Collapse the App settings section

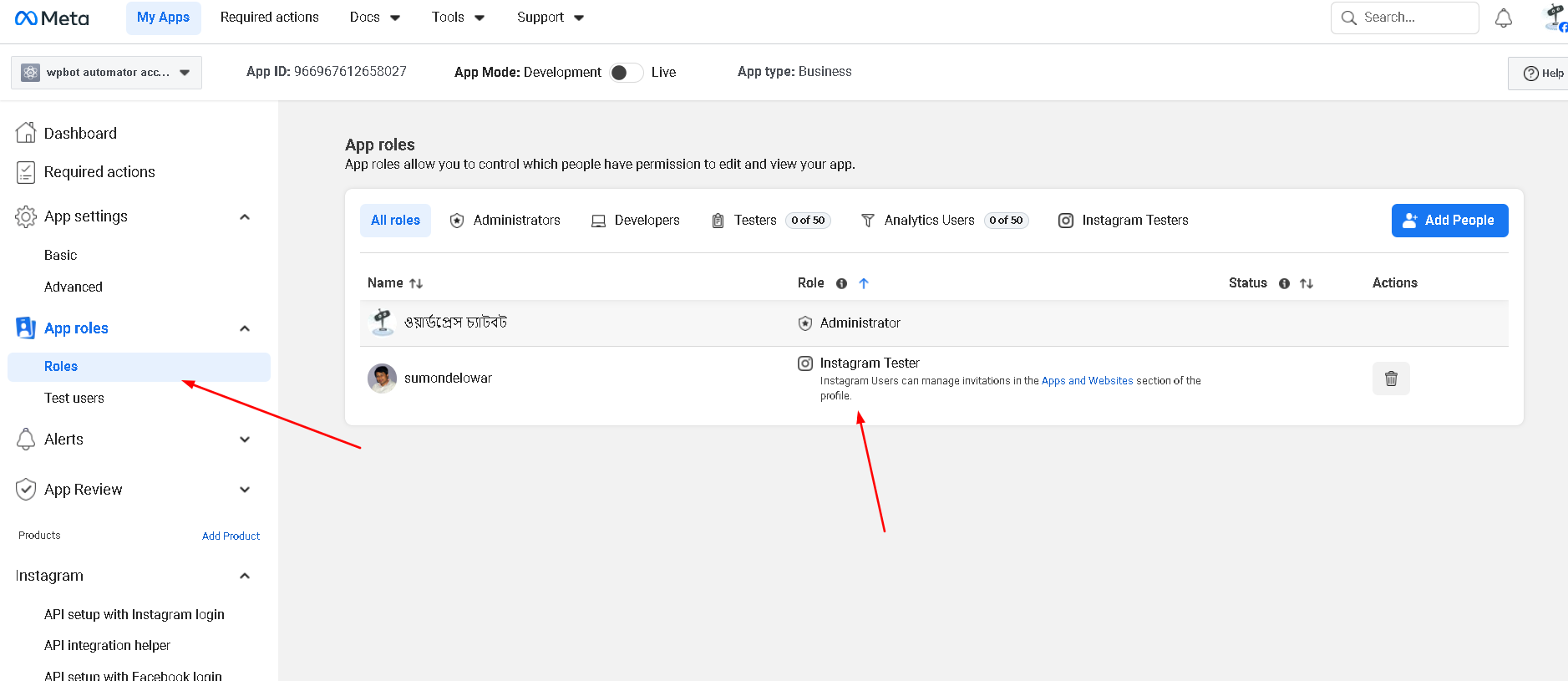pos(245,217)
